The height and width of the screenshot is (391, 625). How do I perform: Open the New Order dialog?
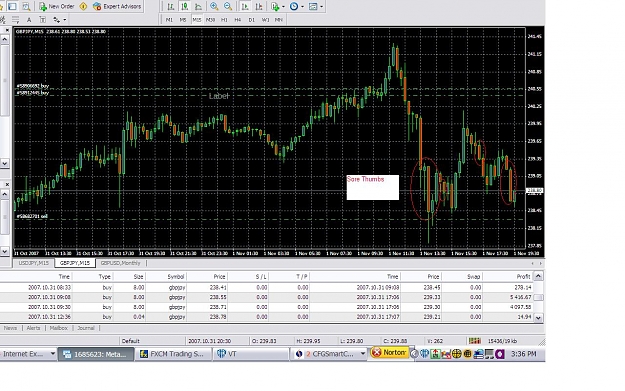tap(57, 6)
